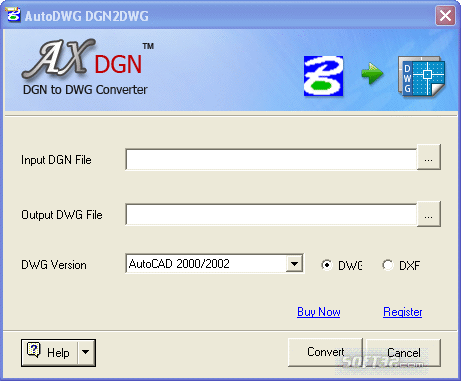Viewport: 461px width, 381px height.
Task: Expand the Help button dropdown arrow
Action: (86, 352)
